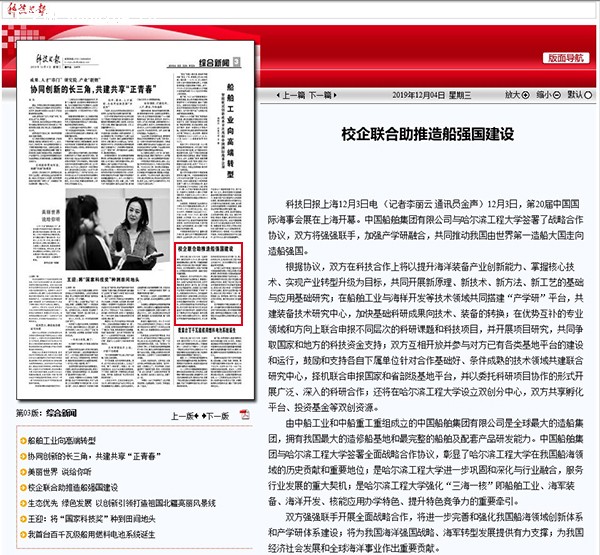Click the 科技日报 logo at top
Viewport: 600px width, 555px height.
(x=27, y=9)
